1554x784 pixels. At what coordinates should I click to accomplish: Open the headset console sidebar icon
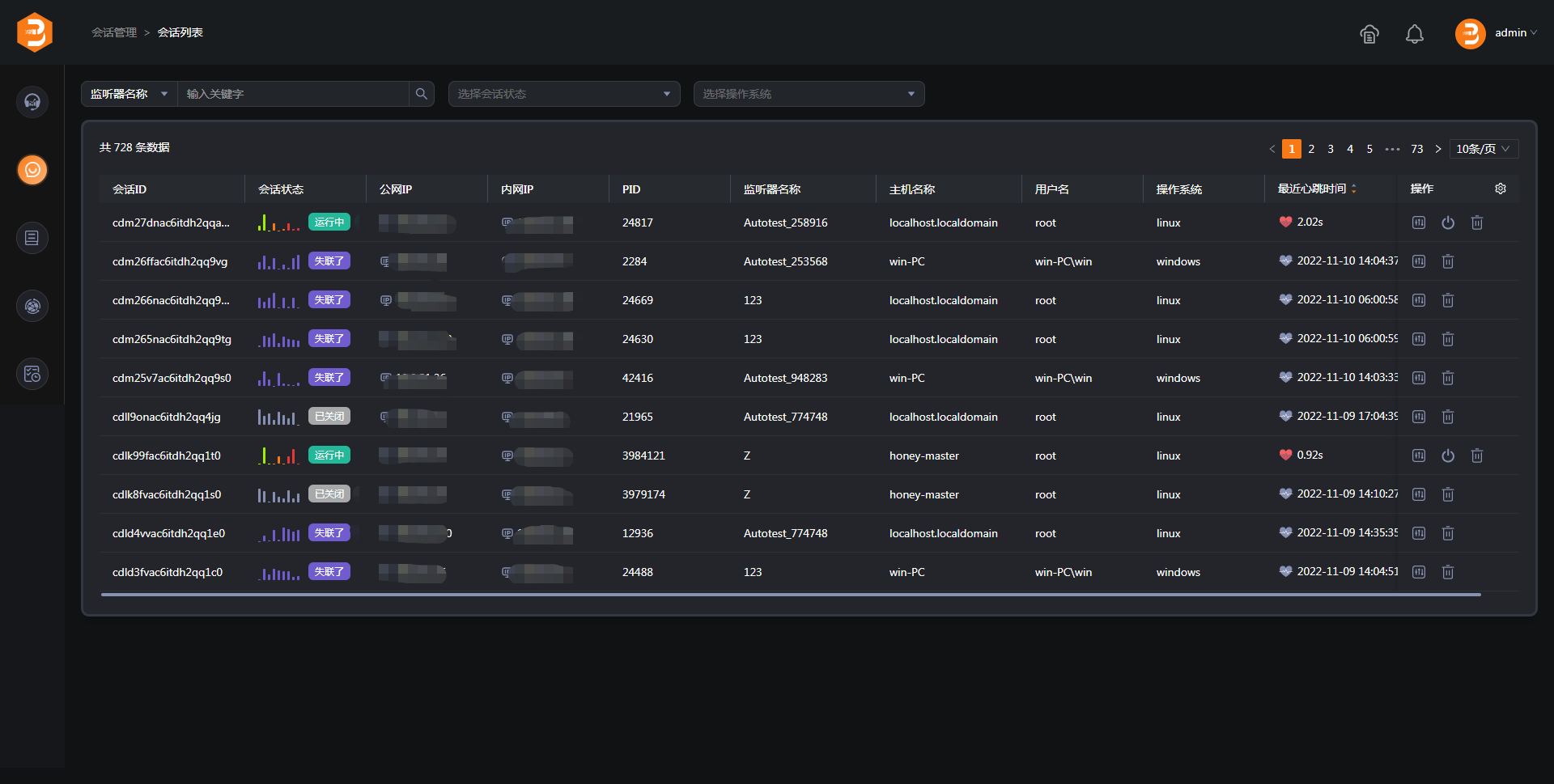pyautogui.click(x=32, y=102)
